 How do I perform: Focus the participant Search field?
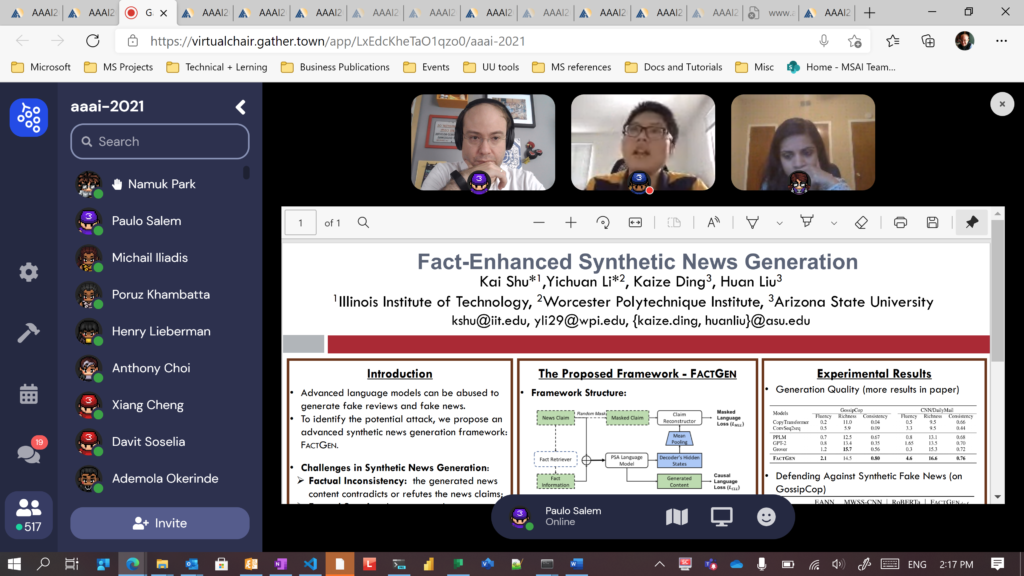tap(160, 141)
